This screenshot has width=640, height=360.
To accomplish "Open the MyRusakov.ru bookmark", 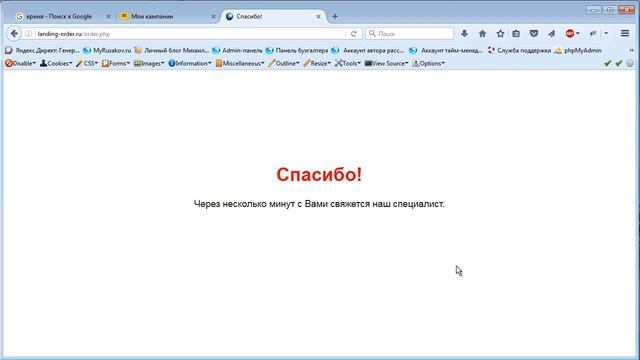I will (107, 50).
